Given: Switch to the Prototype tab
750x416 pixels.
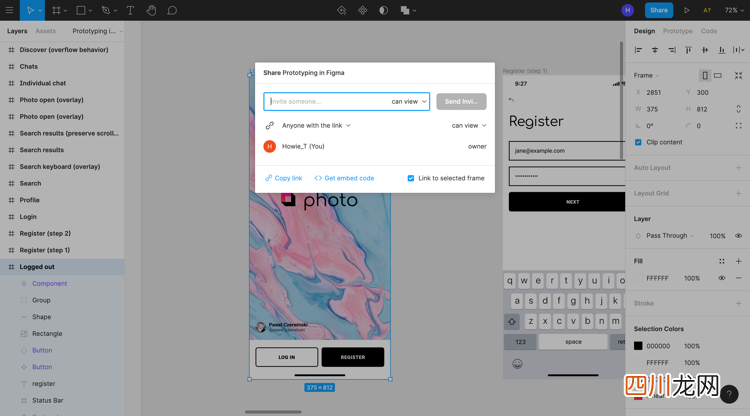Looking at the screenshot, I should tap(677, 31).
